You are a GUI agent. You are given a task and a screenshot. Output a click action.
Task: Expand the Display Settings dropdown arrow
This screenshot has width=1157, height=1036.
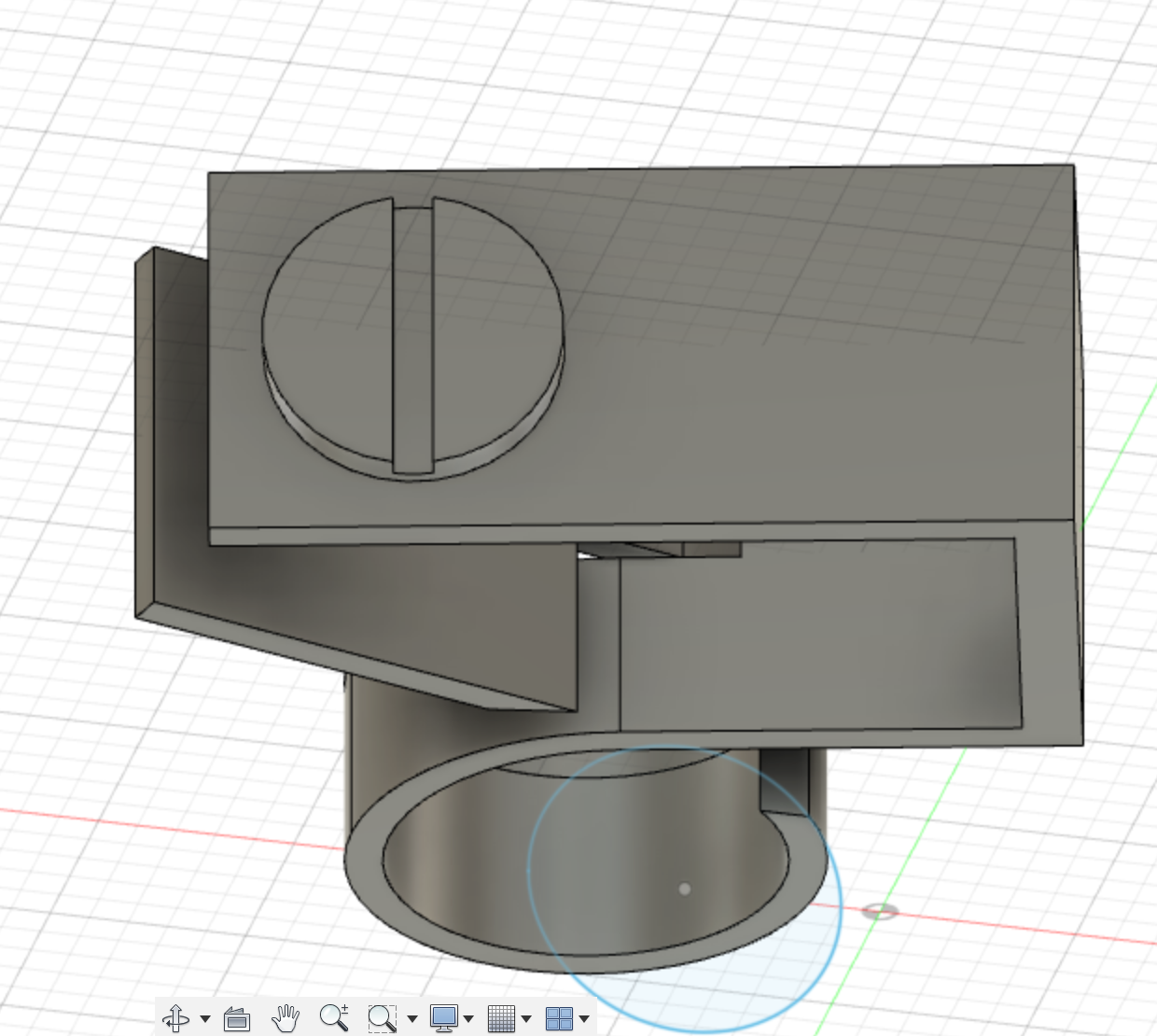[x=468, y=1019]
